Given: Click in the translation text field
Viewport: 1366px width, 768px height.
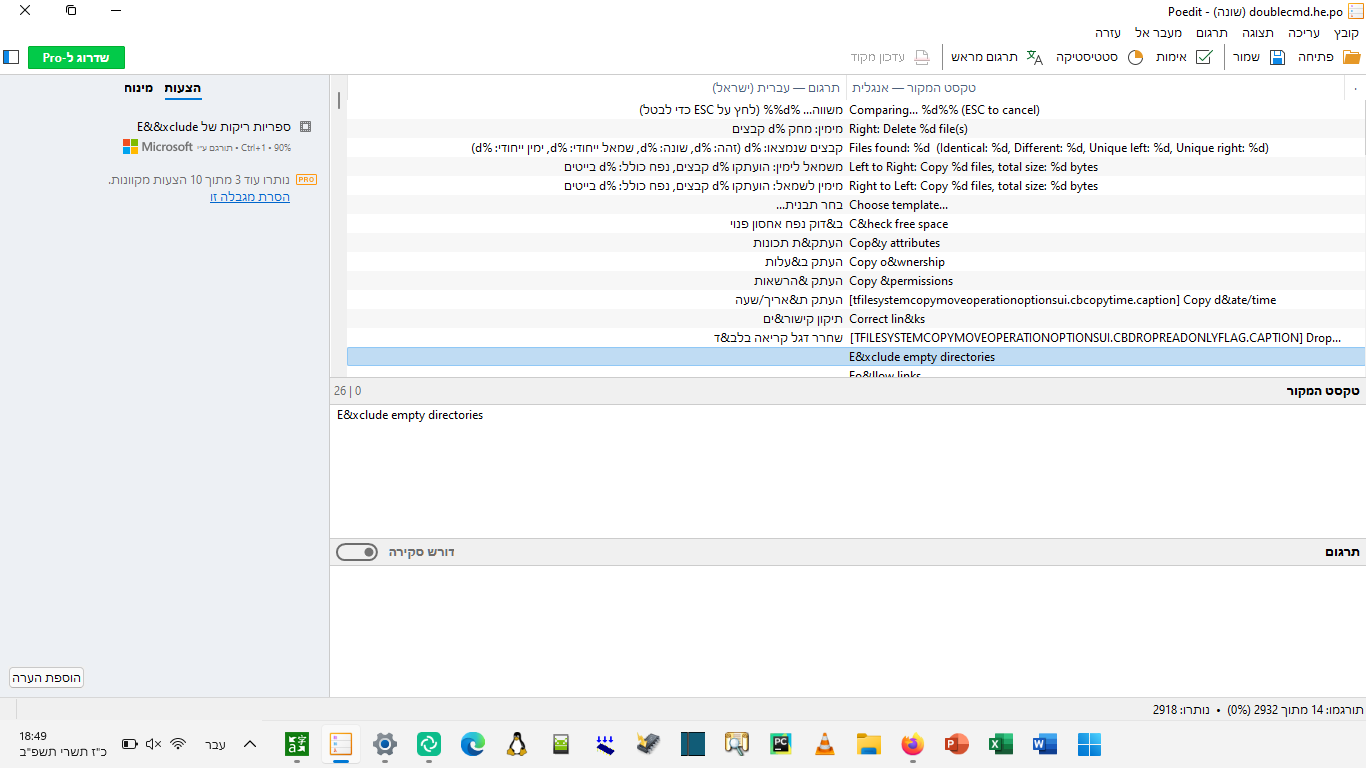Looking at the screenshot, I should (848, 630).
